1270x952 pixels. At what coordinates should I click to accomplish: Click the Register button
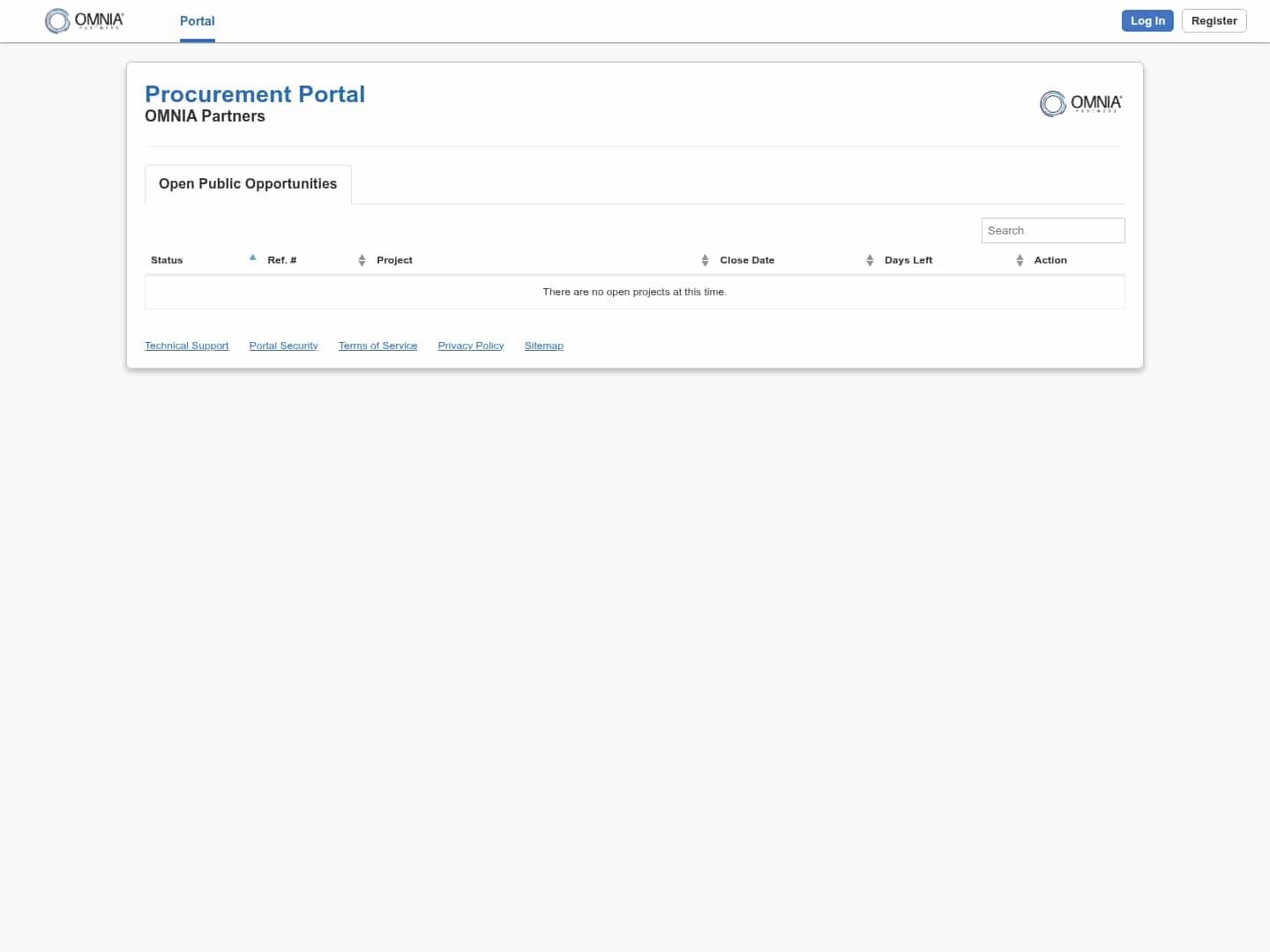(1214, 21)
